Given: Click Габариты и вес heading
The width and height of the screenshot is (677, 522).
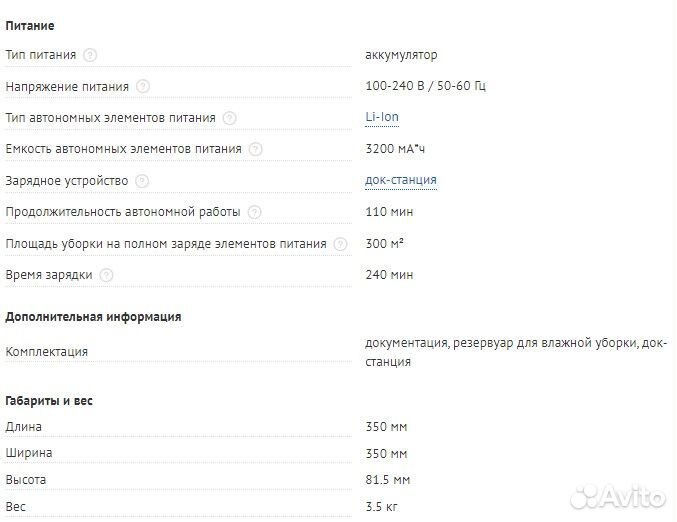Looking at the screenshot, I should pyautogui.click(x=49, y=401).
